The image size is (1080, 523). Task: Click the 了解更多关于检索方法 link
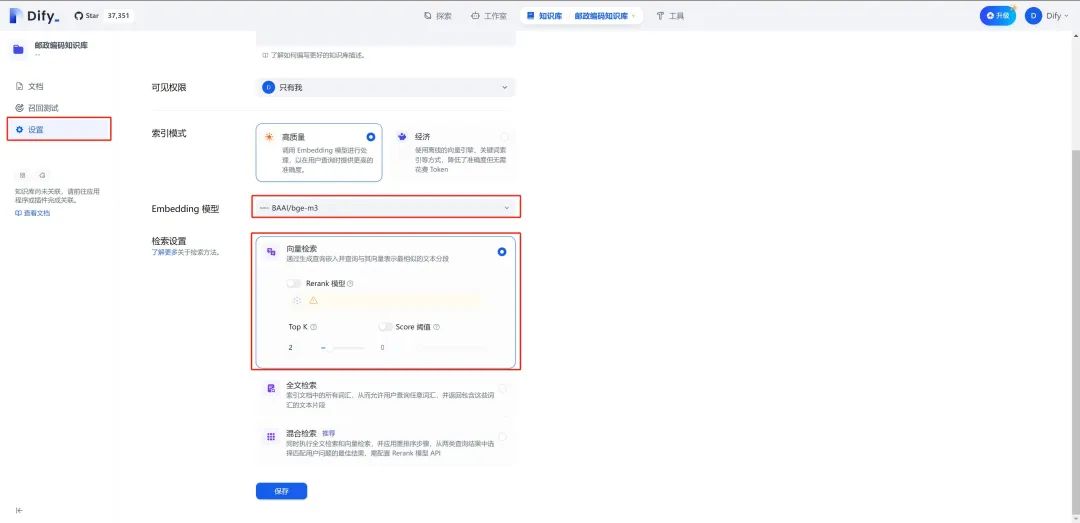[x=185, y=252]
